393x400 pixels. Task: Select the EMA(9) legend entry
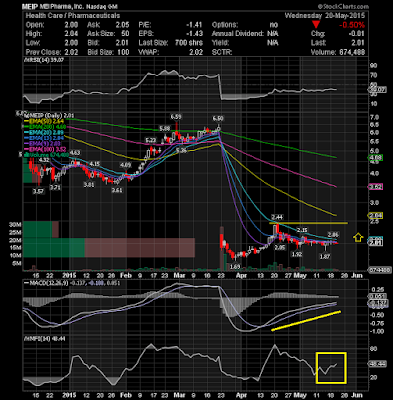click(44, 143)
